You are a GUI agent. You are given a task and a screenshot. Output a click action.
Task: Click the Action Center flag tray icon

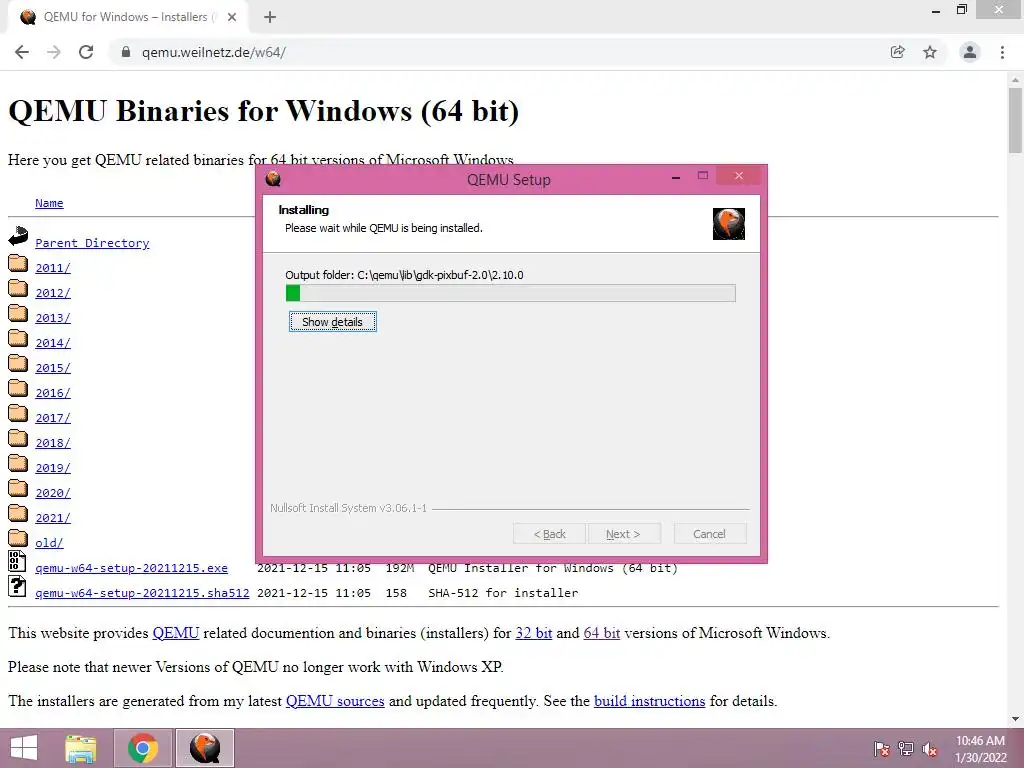click(x=881, y=749)
